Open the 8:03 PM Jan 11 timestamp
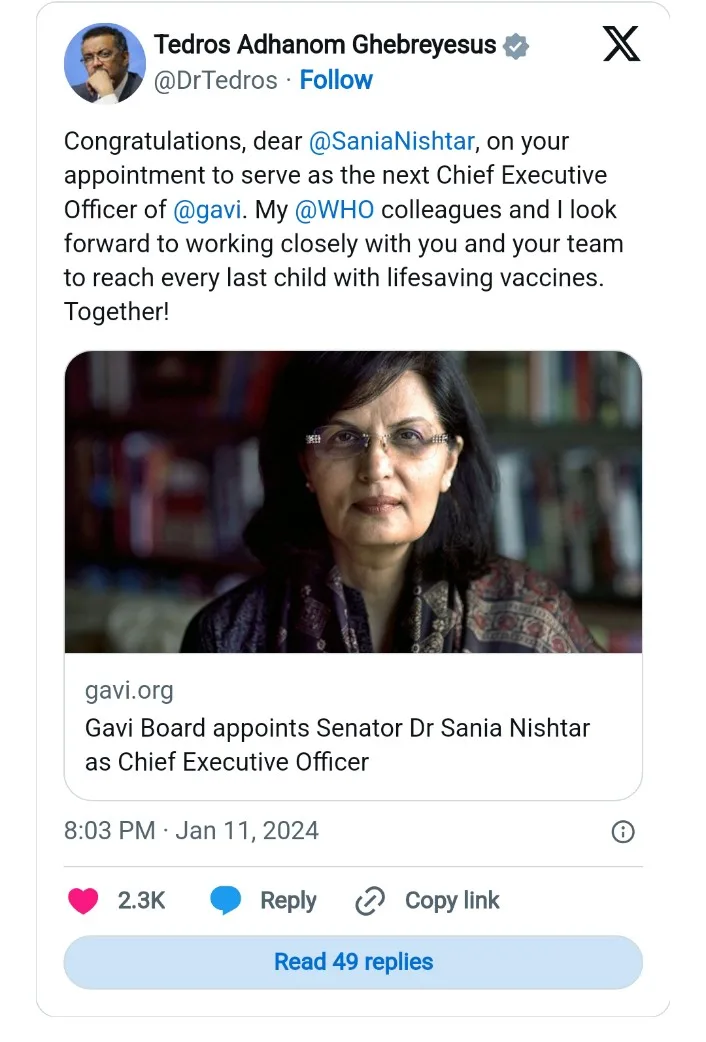Screen dimensions: 706x1042 pyautogui.click(x=191, y=830)
